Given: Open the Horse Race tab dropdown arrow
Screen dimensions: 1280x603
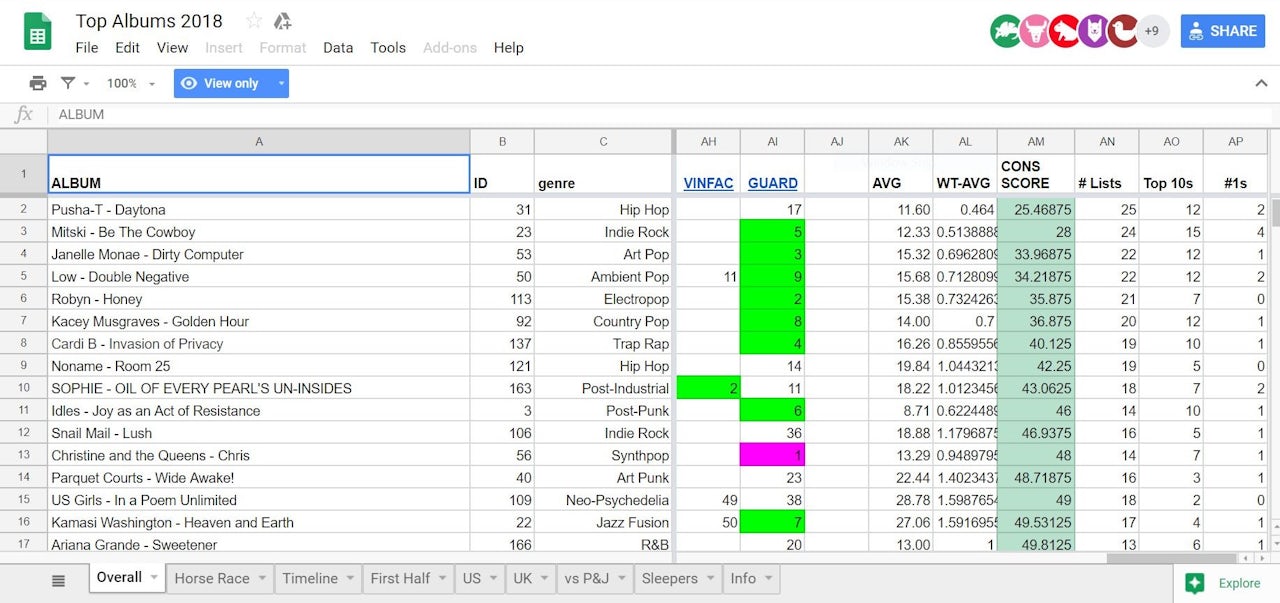Looking at the screenshot, I should 262,578.
